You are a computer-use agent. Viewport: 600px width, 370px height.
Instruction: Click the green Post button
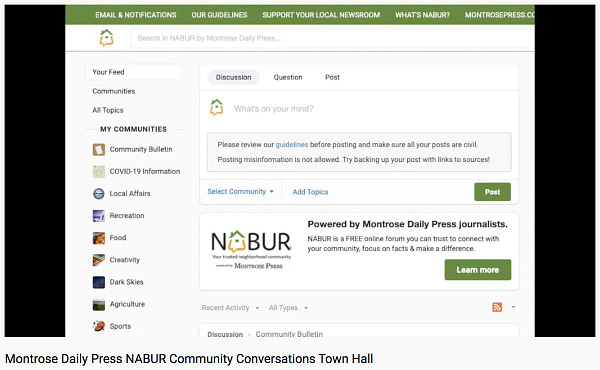(492, 192)
